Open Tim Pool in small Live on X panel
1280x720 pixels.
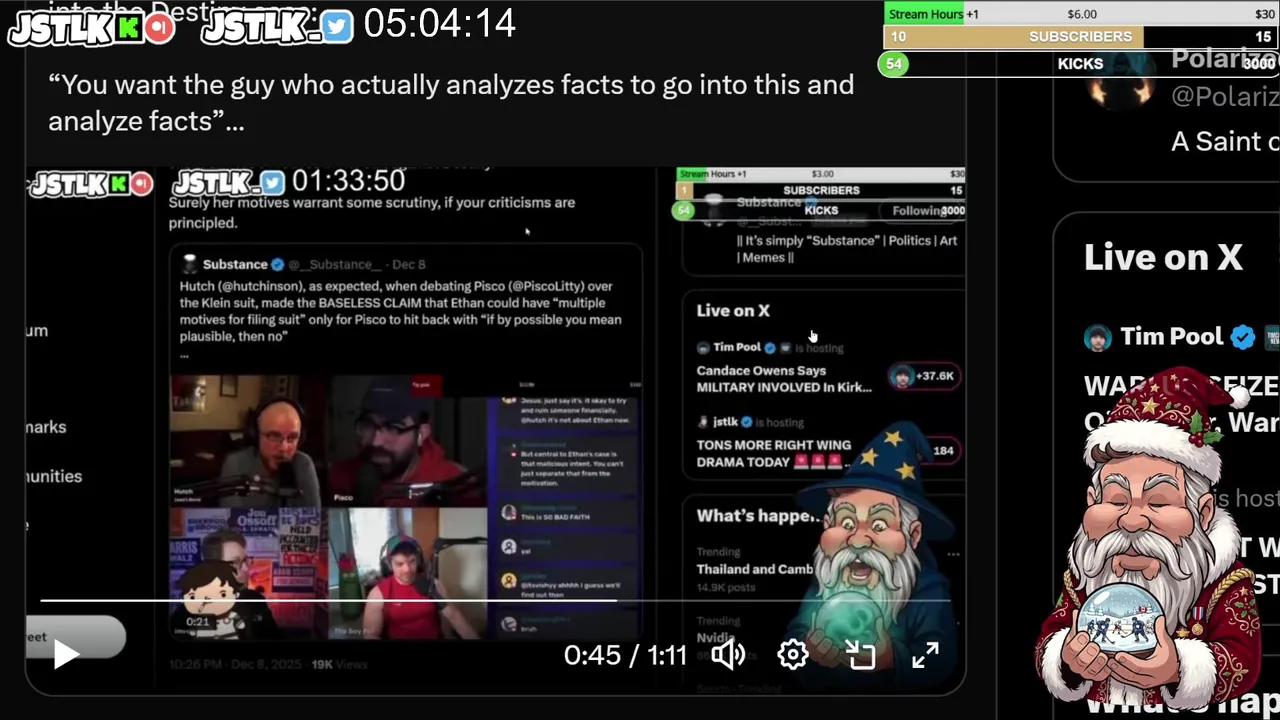[737, 347]
